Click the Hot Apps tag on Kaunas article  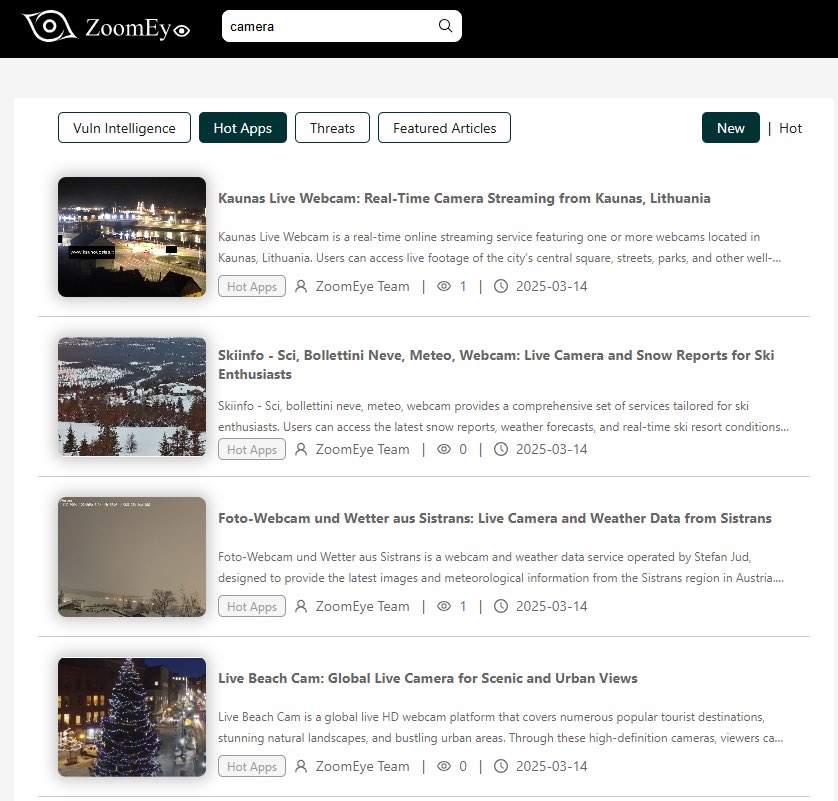coord(252,286)
